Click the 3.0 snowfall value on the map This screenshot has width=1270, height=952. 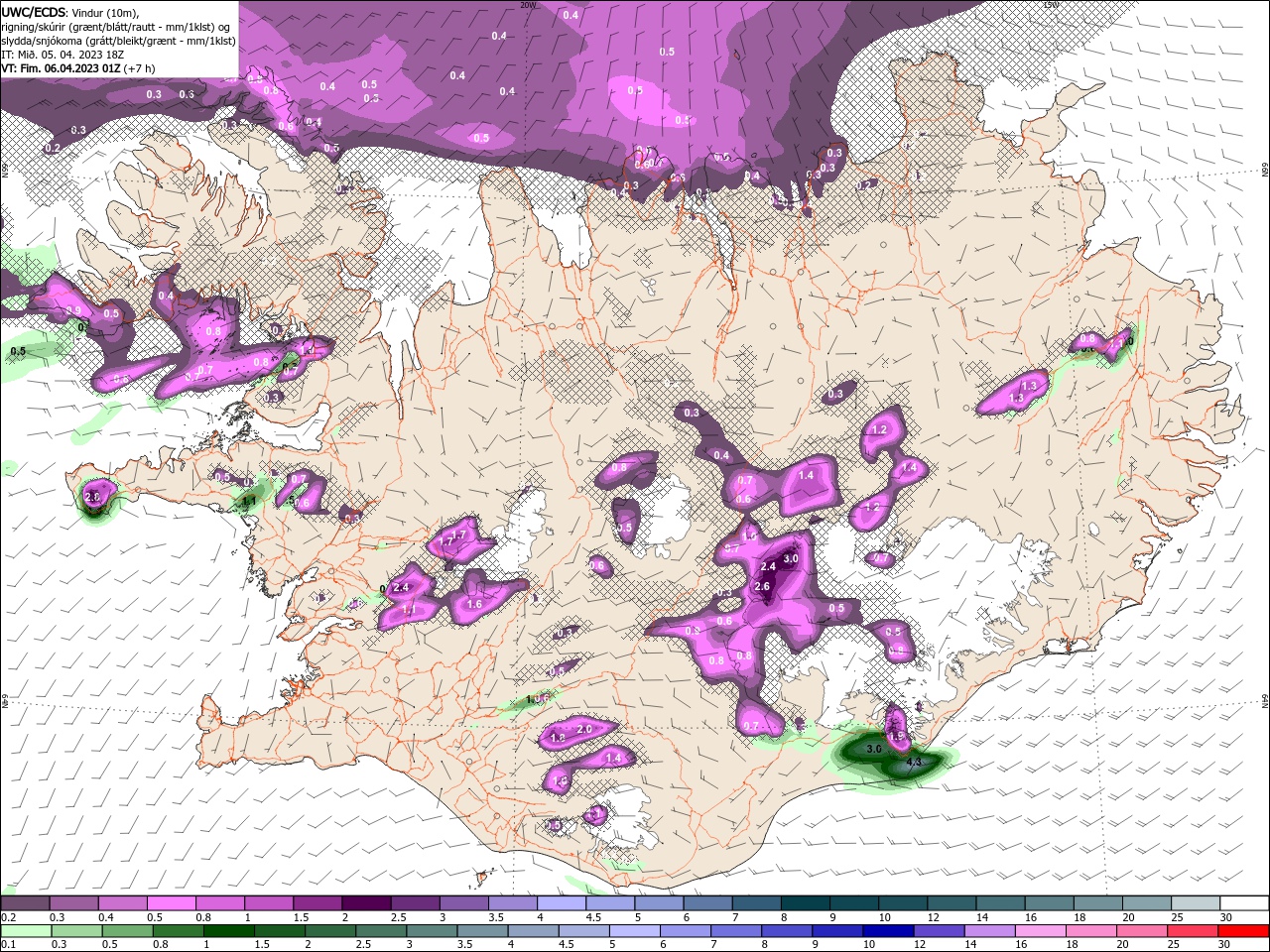(x=791, y=558)
